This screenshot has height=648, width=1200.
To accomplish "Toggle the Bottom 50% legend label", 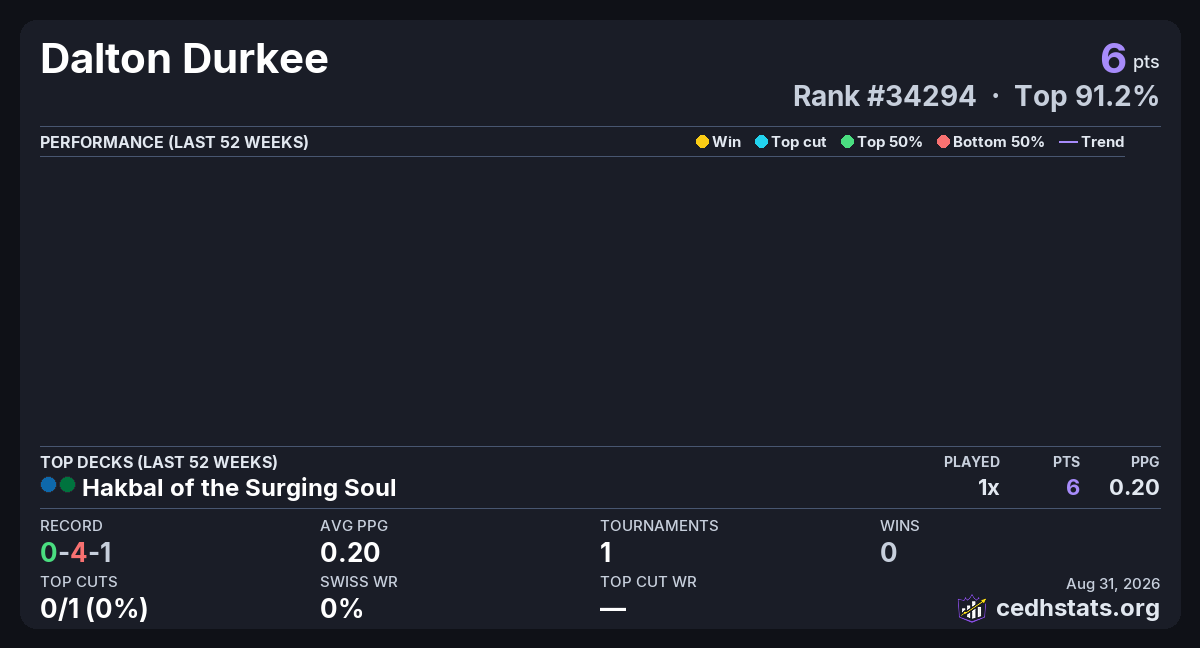I will point(999,142).
